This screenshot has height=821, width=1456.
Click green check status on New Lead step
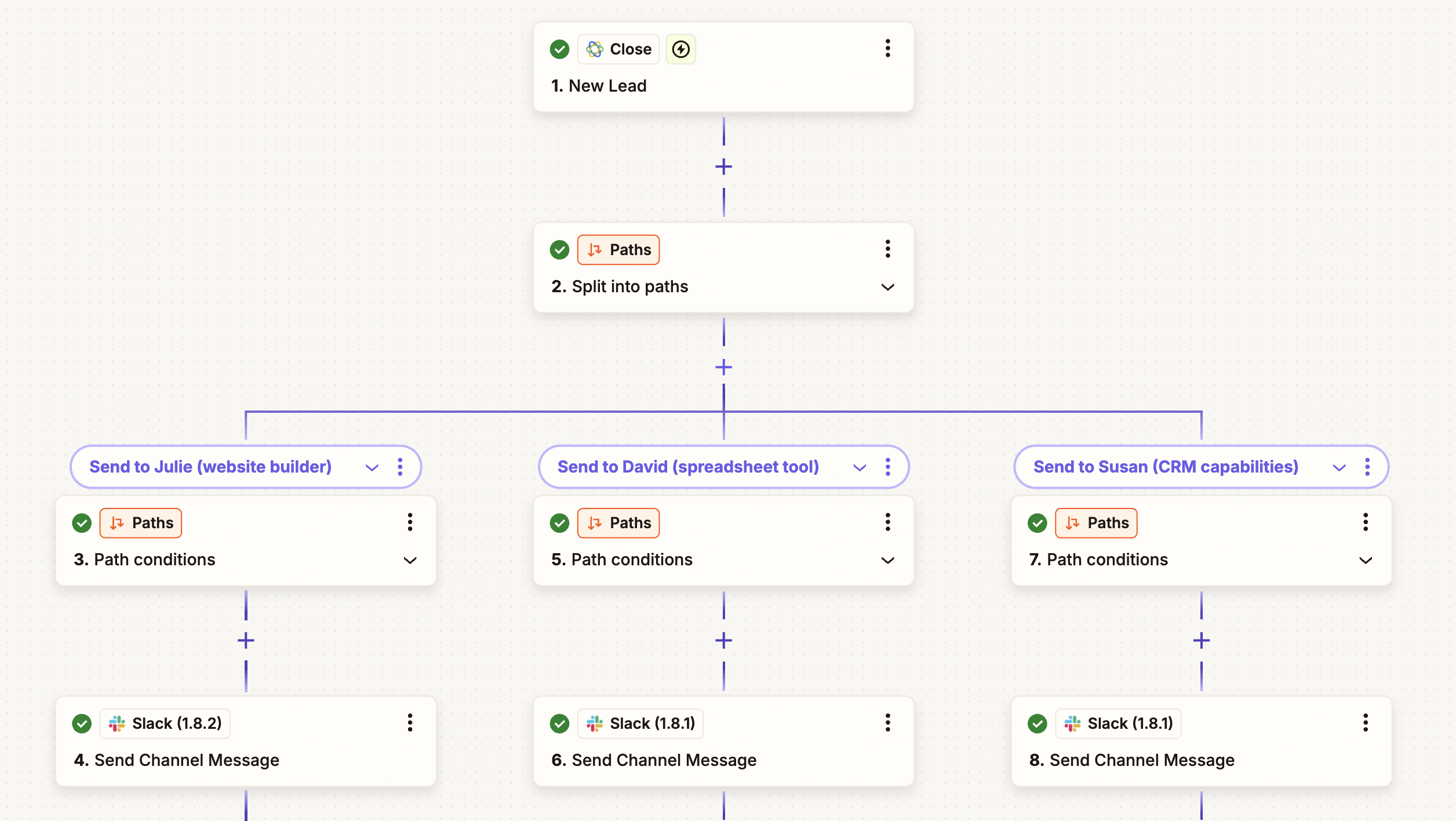[x=559, y=49]
